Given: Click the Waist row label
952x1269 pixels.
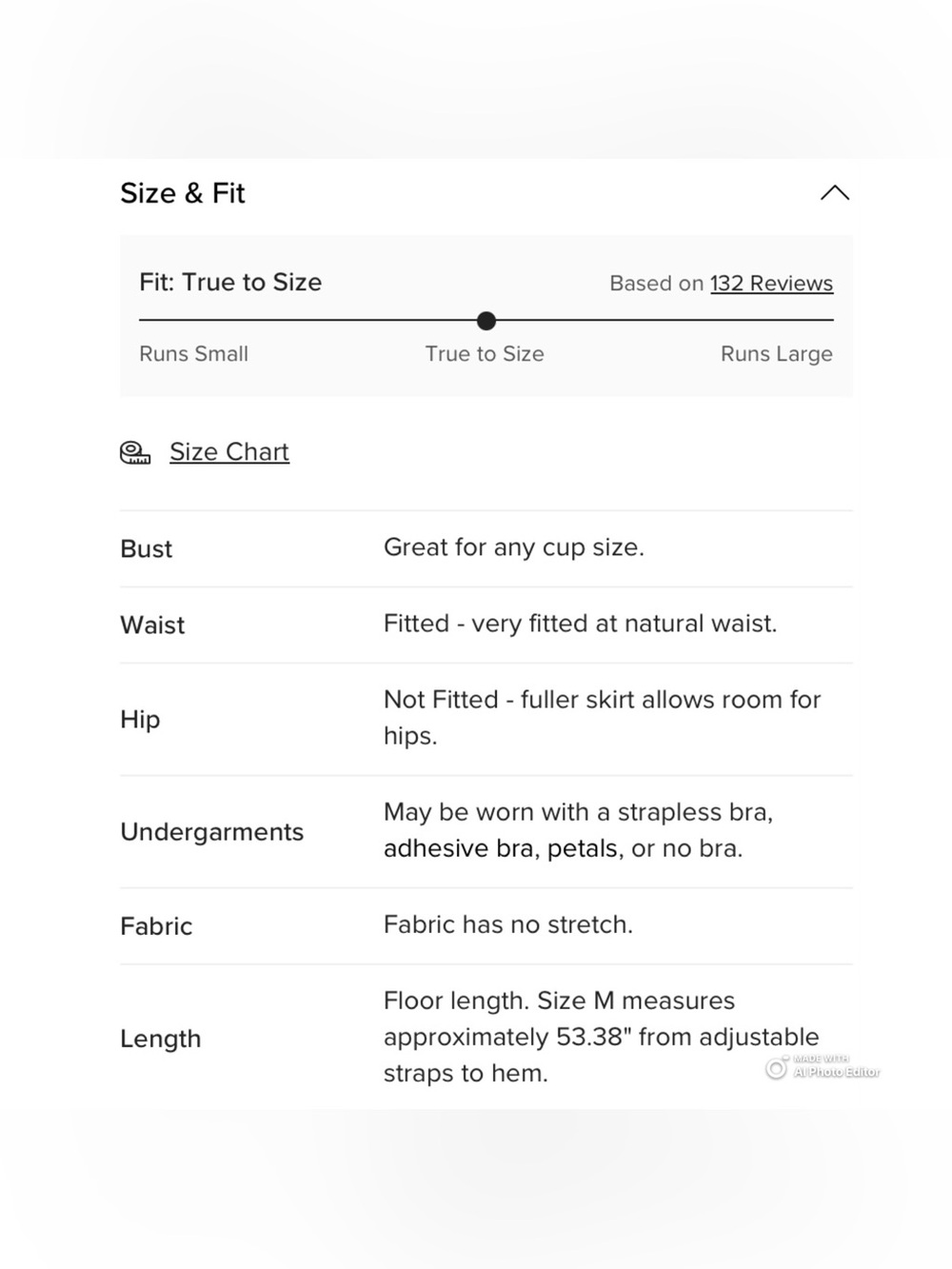Looking at the screenshot, I should tap(152, 625).
